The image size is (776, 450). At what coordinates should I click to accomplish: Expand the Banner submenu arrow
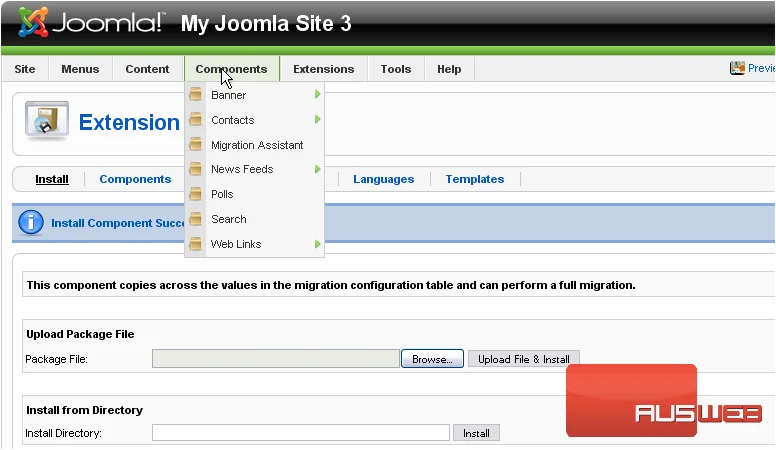tap(317, 94)
